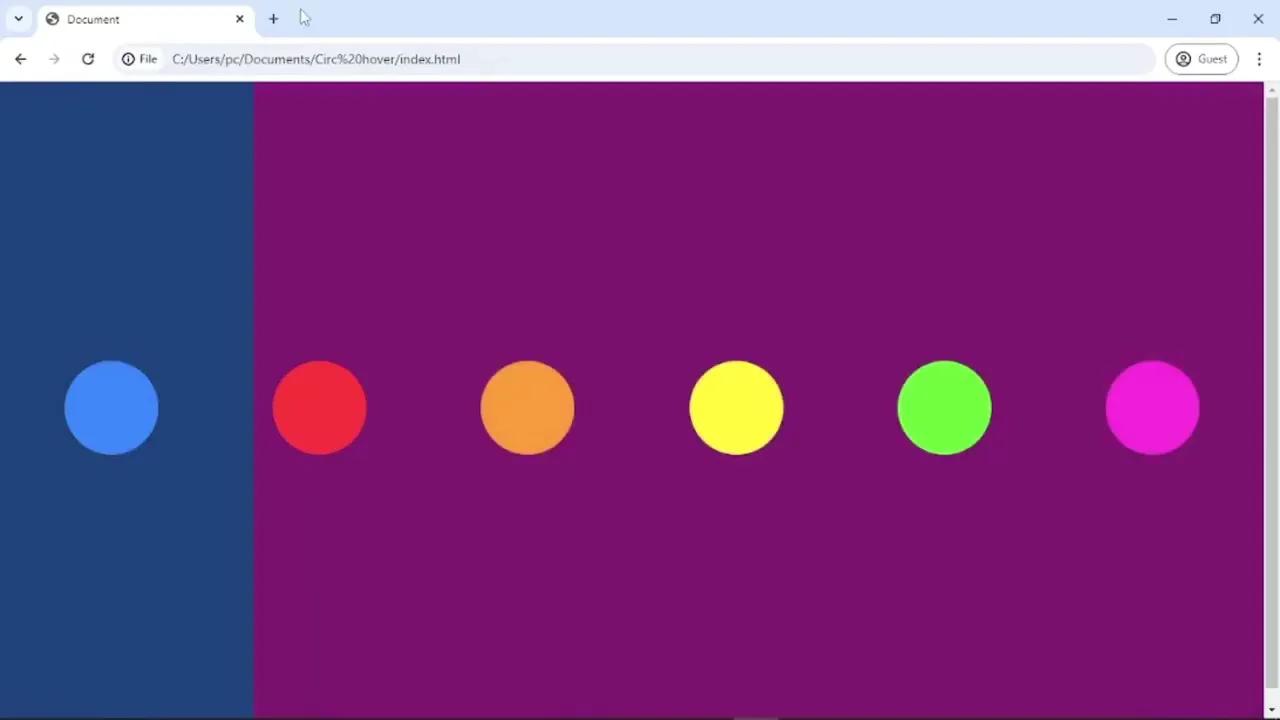Reload the current page
The width and height of the screenshot is (1280, 720).
(88, 59)
